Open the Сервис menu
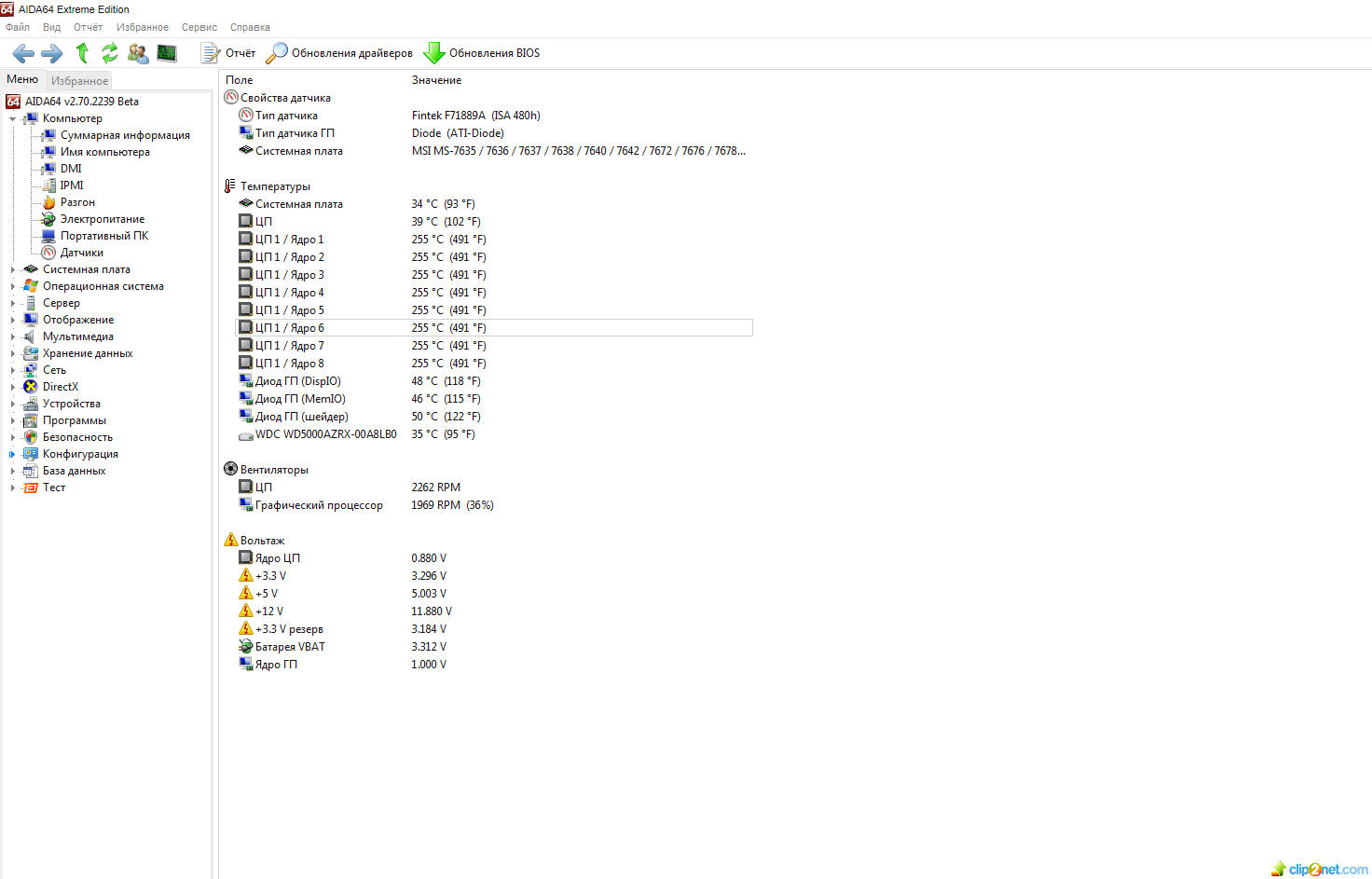 [x=199, y=27]
